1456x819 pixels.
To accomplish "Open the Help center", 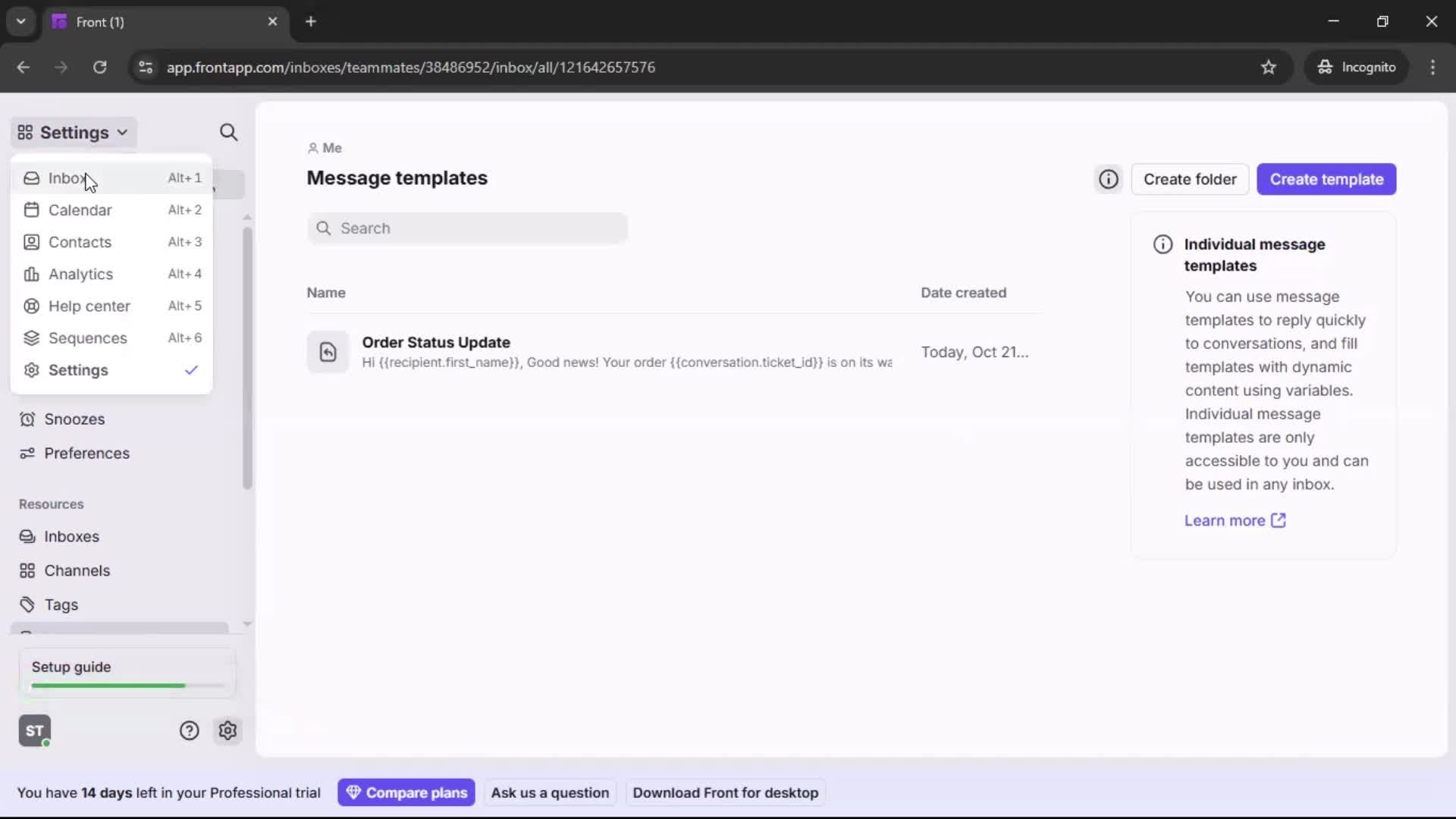I will (x=87, y=306).
